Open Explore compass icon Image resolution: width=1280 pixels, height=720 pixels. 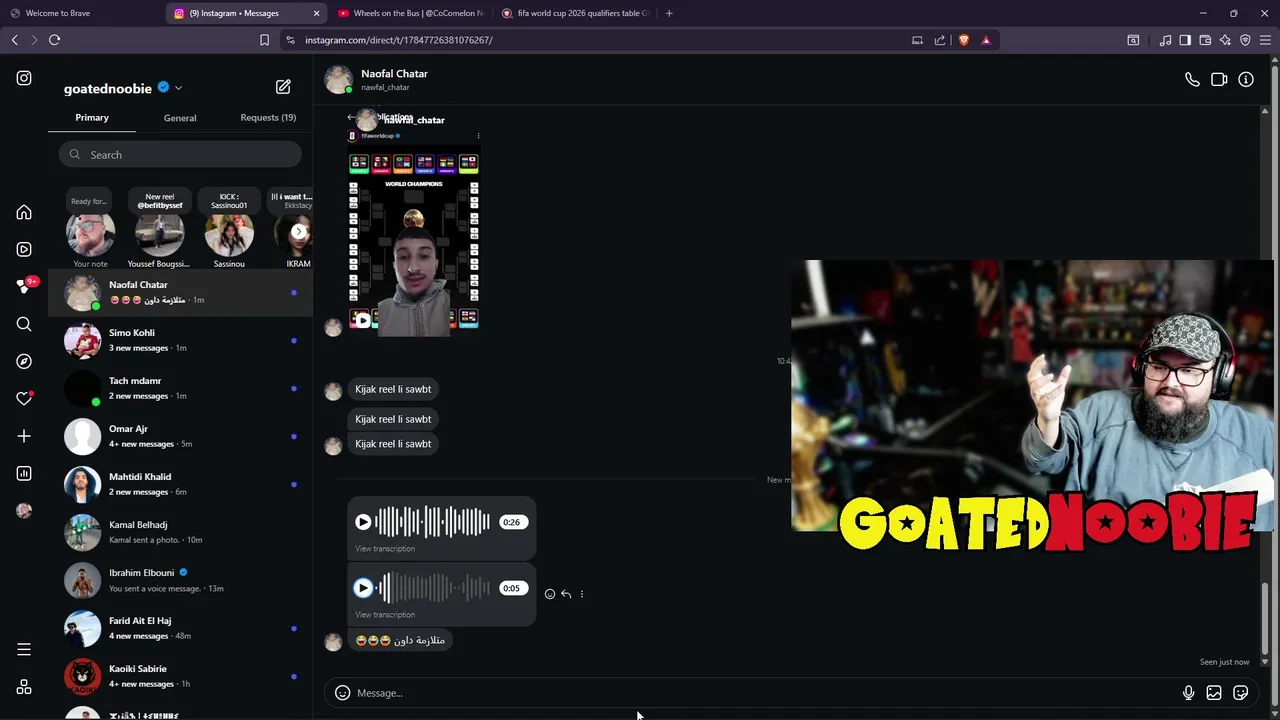pos(24,361)
